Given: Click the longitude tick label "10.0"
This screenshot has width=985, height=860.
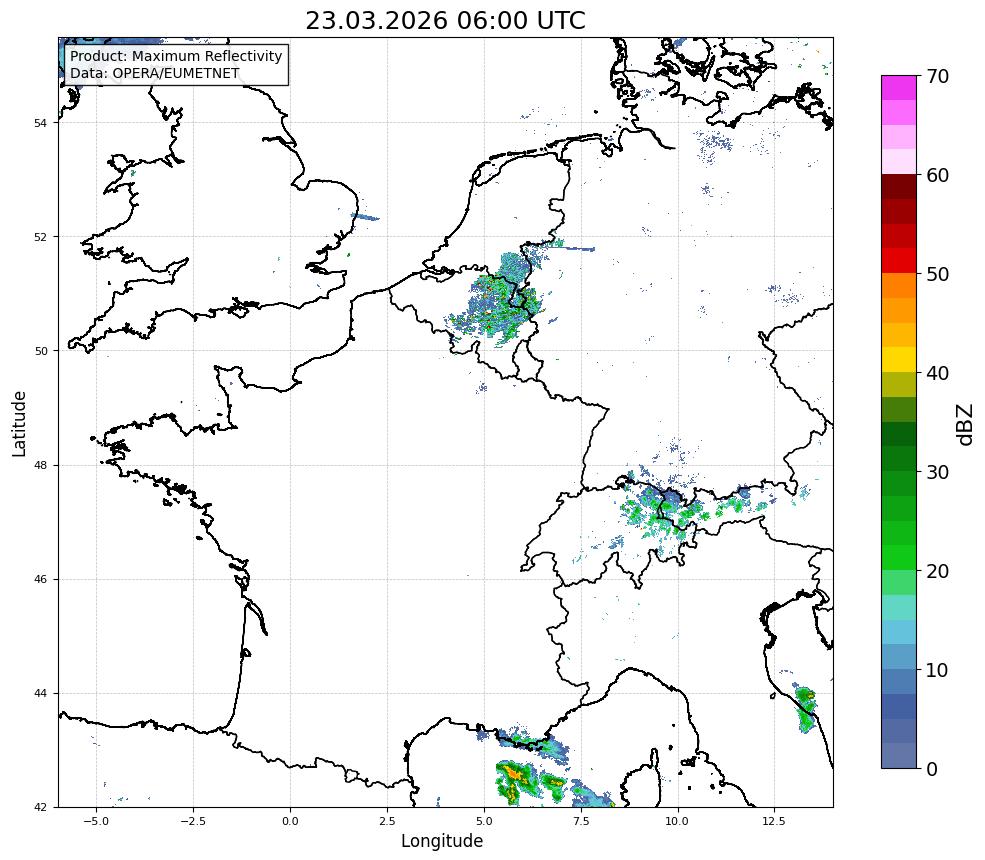Looking at the screenshot, I should [677, 821].
